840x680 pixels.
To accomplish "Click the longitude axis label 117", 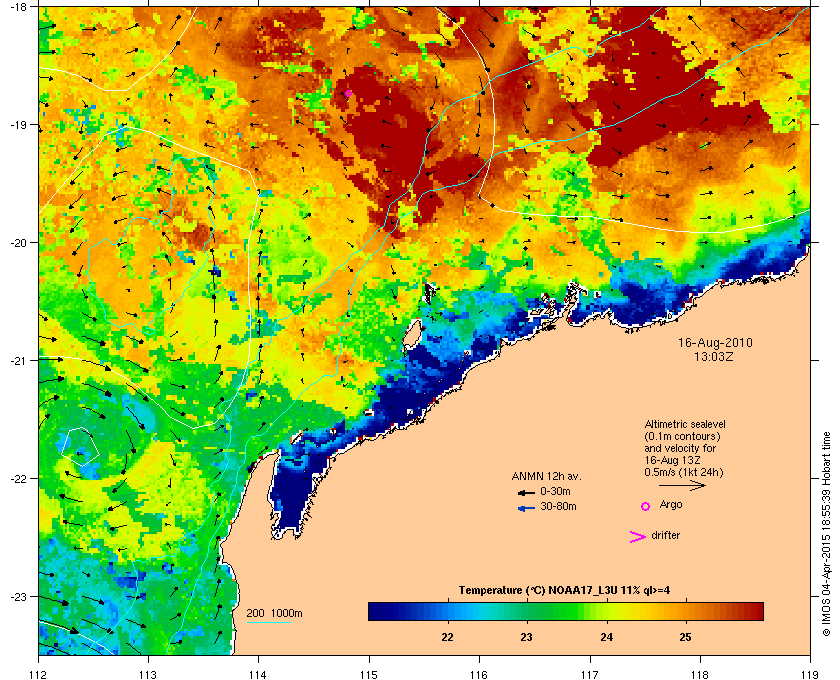I will point(589,675).
